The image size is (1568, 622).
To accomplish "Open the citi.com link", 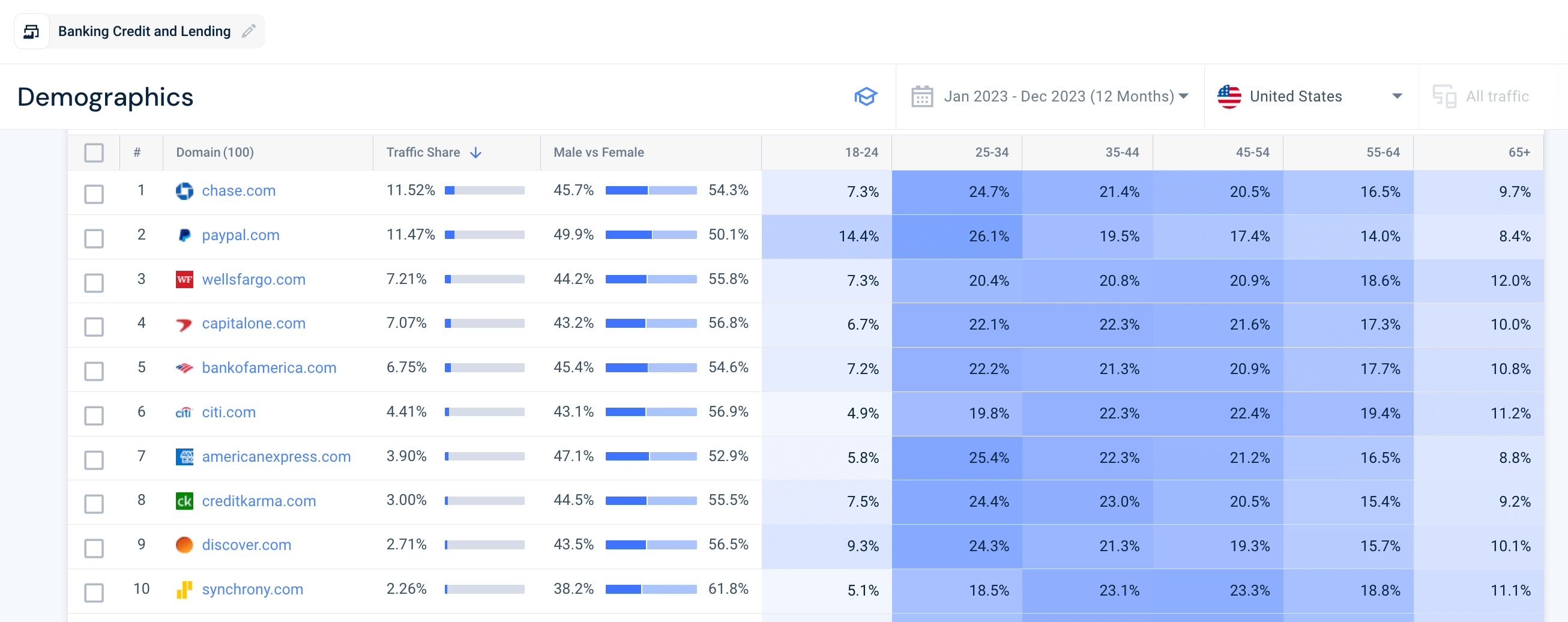I will pyautogui.click(x=228, y=412).
